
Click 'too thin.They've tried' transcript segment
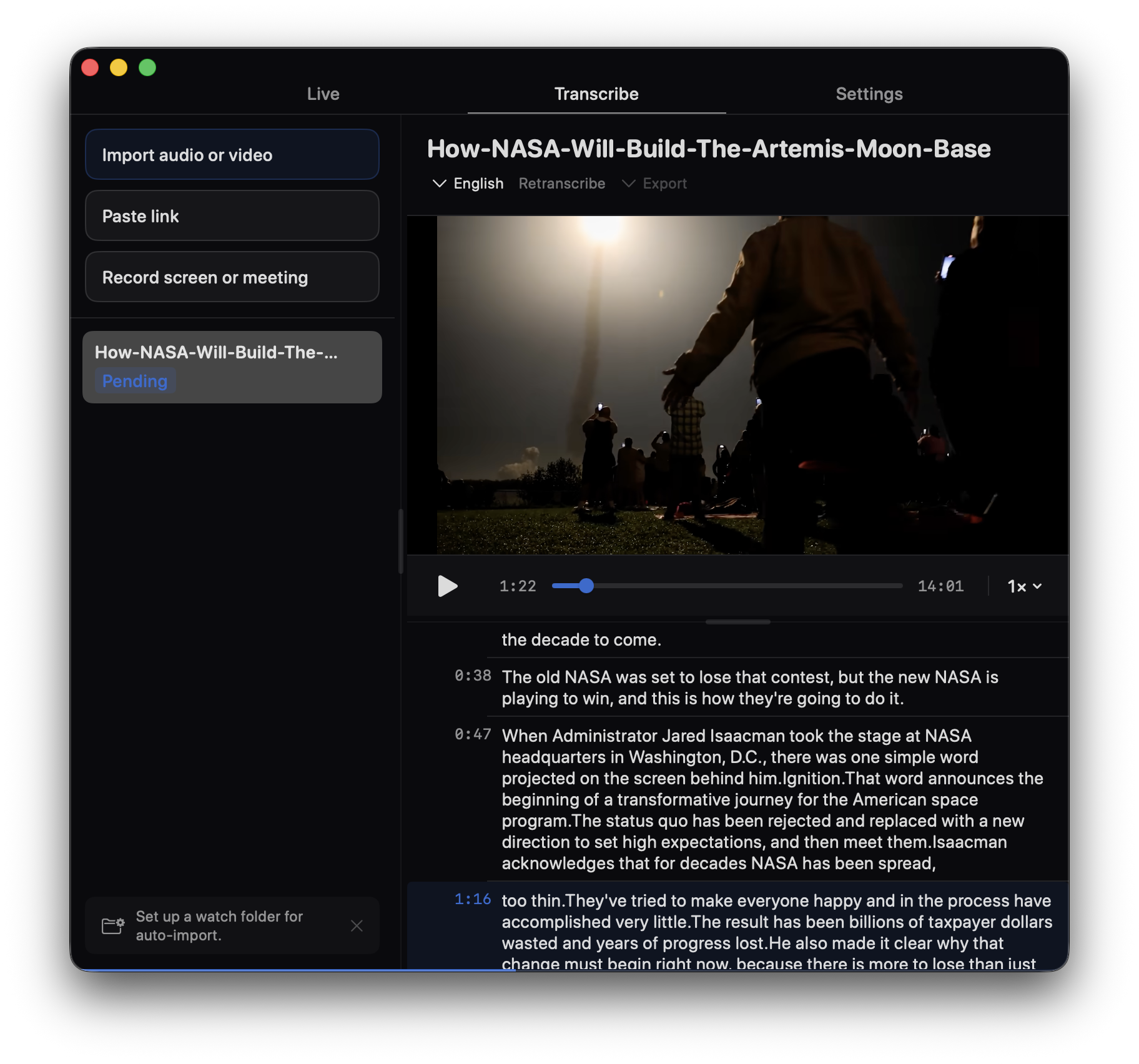coord(777,932)
